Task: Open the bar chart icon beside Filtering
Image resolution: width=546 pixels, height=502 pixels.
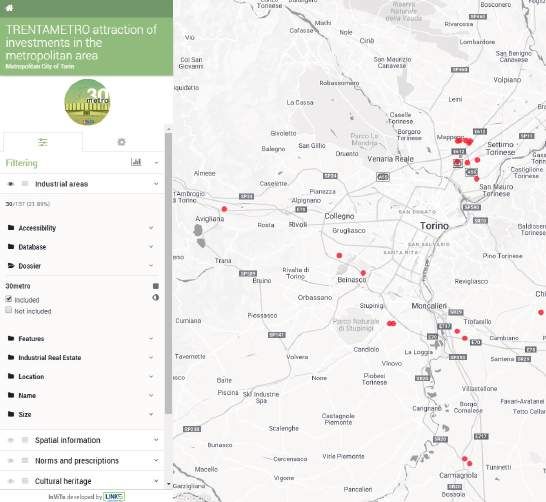Action: click(136, 162)
